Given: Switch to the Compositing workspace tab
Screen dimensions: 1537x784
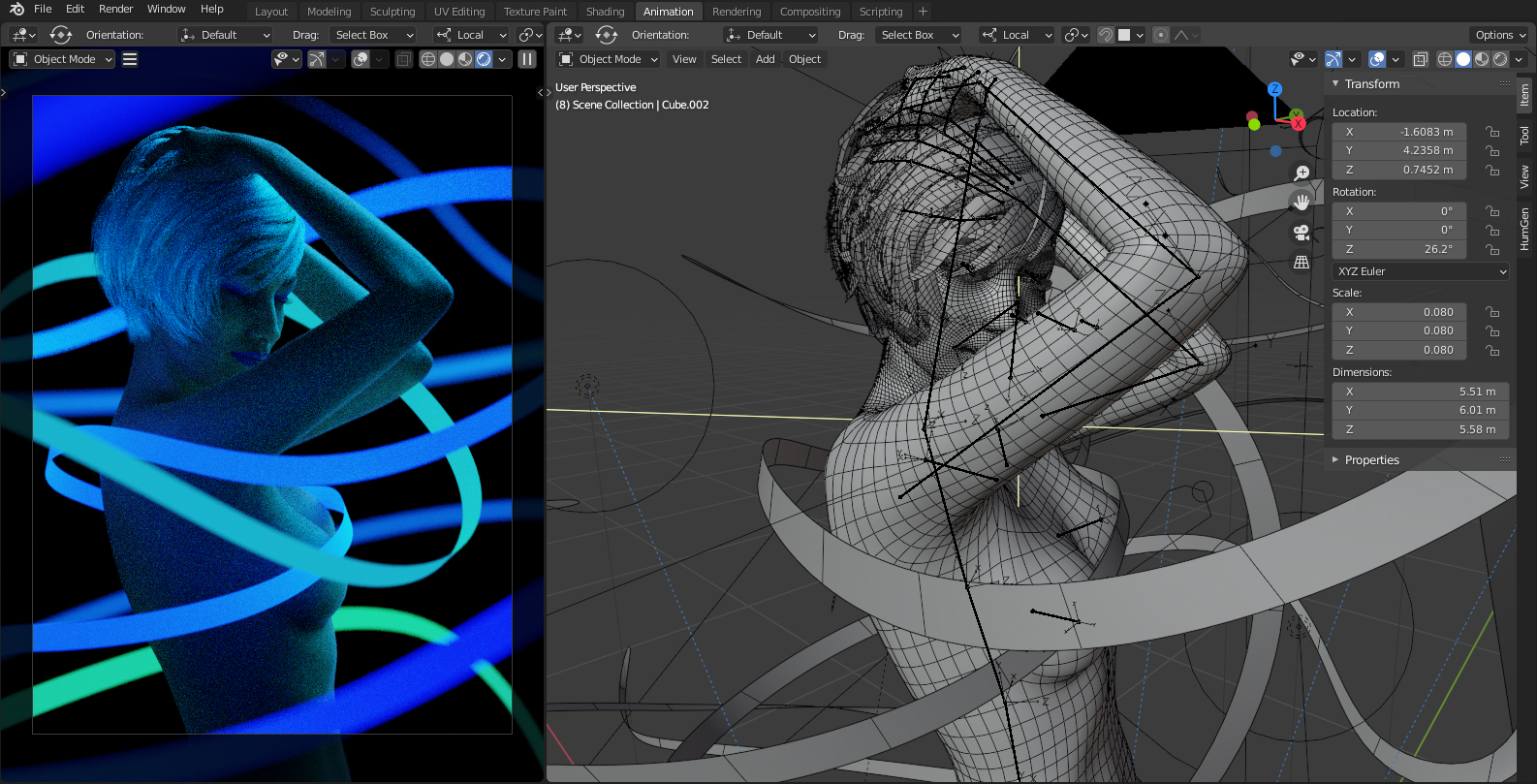Looking at the screenshot, I should [x=810, y=12].
